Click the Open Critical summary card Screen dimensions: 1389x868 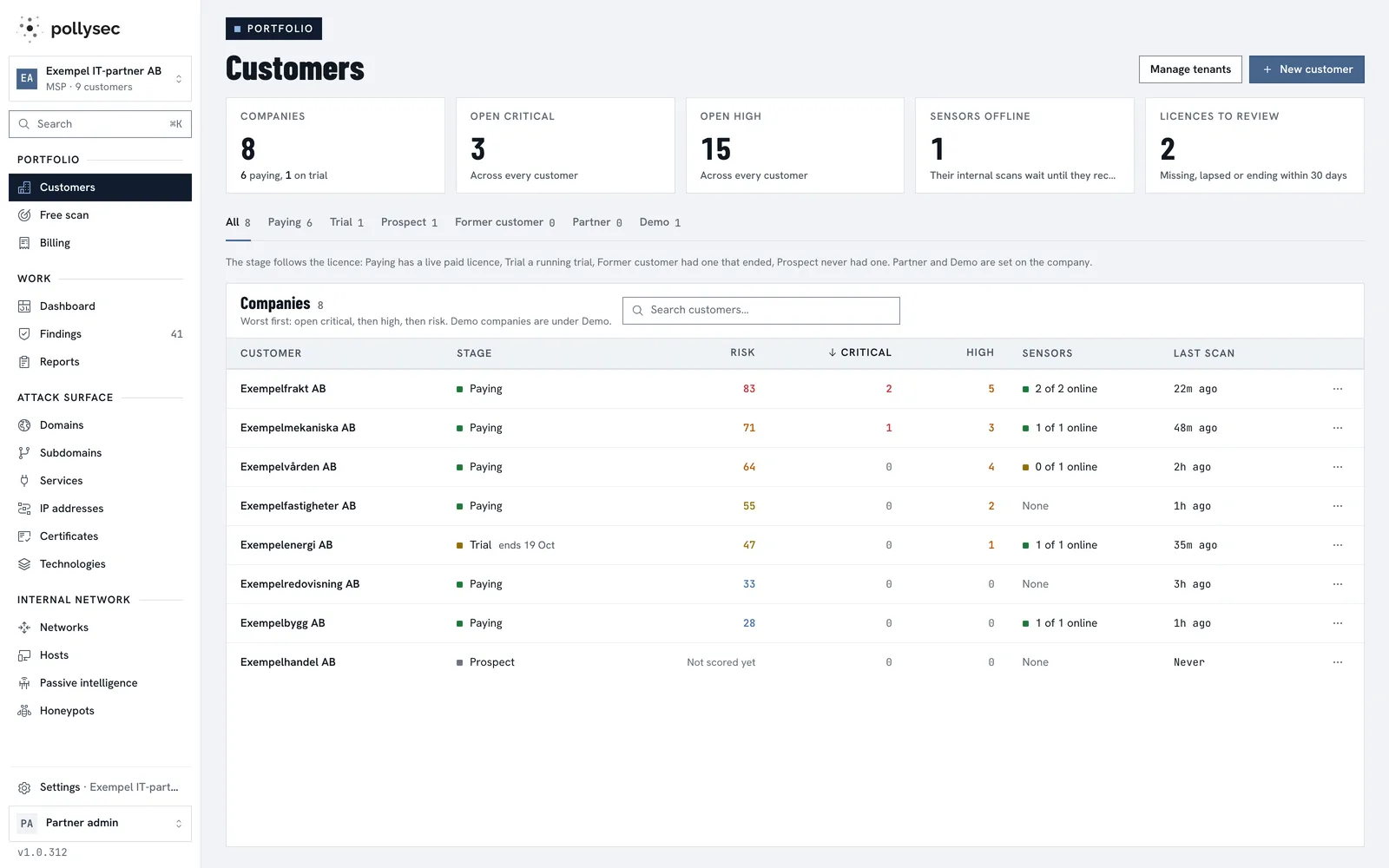(565, 145)
